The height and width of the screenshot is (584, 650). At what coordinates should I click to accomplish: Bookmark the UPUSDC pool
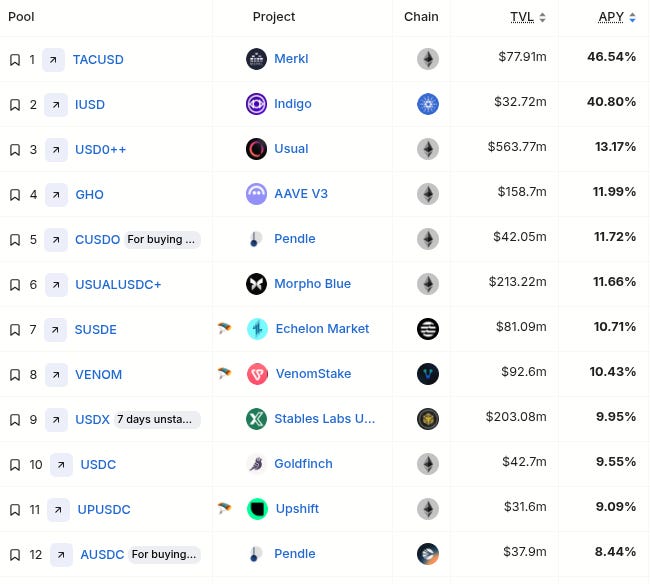pyautogui.click(x=15, y=510)
